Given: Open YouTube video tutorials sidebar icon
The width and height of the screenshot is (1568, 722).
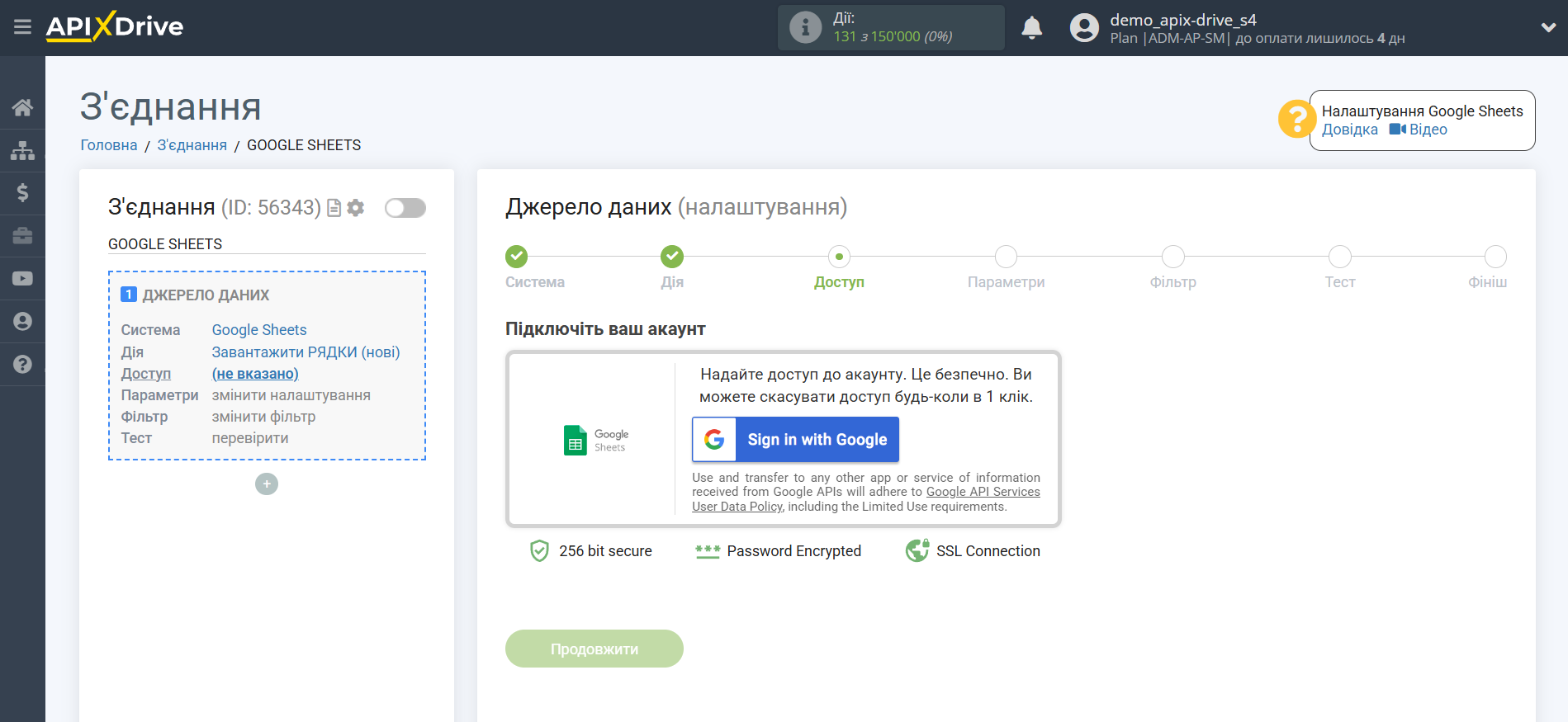Looking at the screenshot, I should point(22,279).
